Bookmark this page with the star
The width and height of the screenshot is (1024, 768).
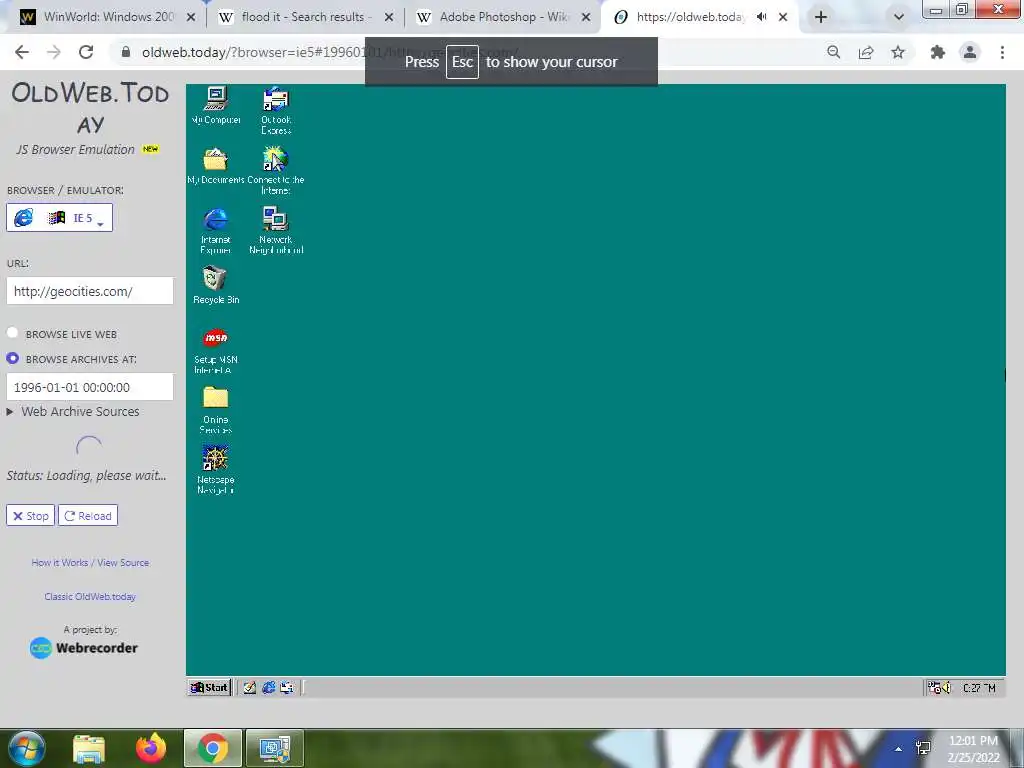coord(898,52)
